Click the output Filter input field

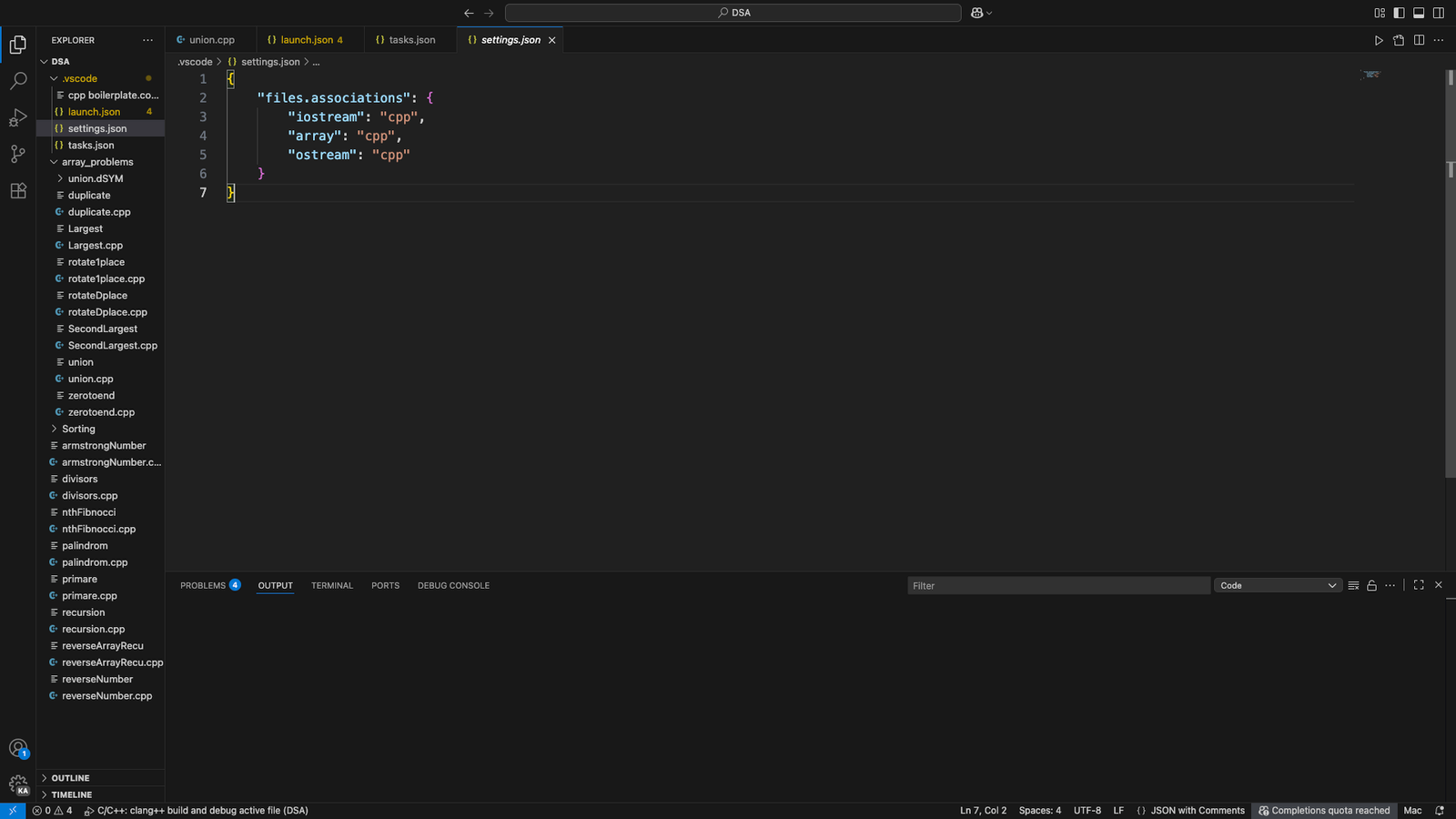[1058, 586]
